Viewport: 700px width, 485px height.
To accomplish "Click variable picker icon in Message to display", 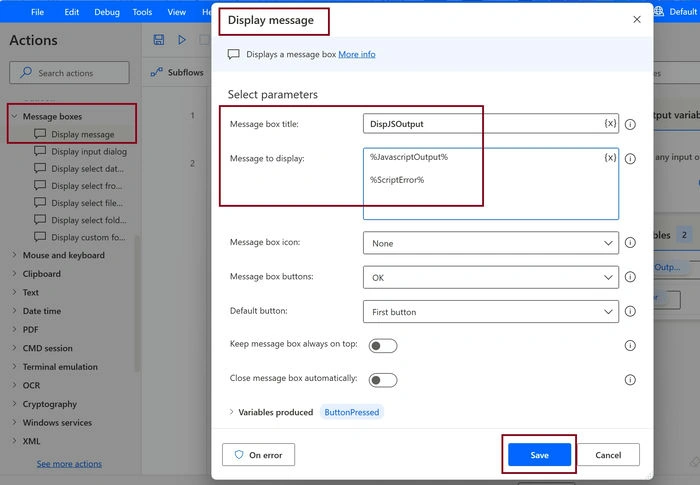I will pos(610,157).
